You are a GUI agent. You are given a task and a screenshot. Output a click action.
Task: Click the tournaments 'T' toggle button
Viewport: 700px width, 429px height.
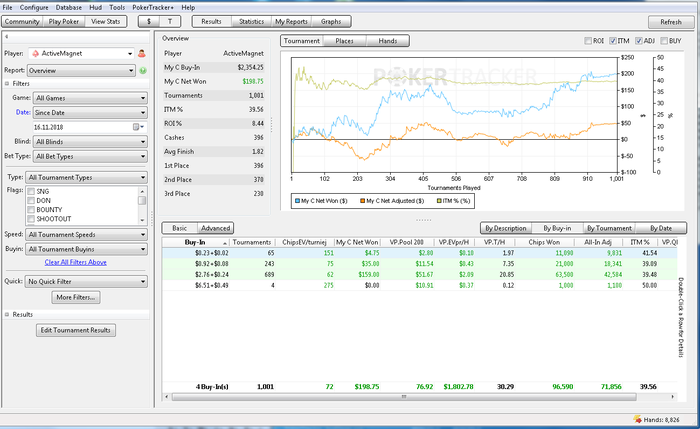[169, 21]
